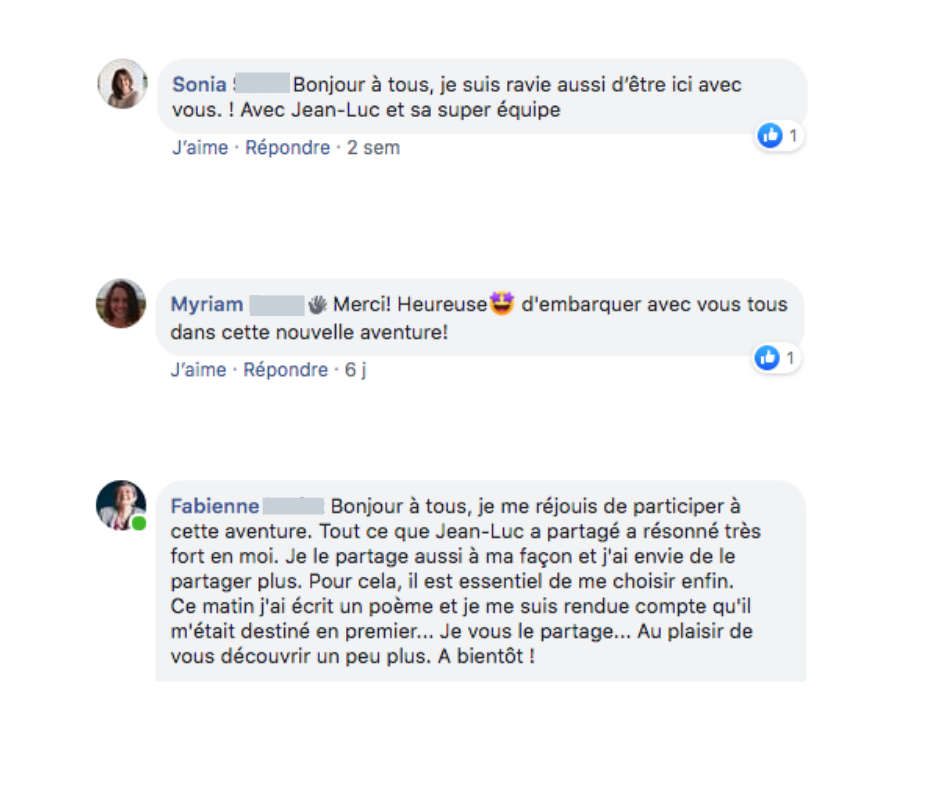Open Fabienne's profile picture
Viewport: 940px width, 788px height.
121,505
